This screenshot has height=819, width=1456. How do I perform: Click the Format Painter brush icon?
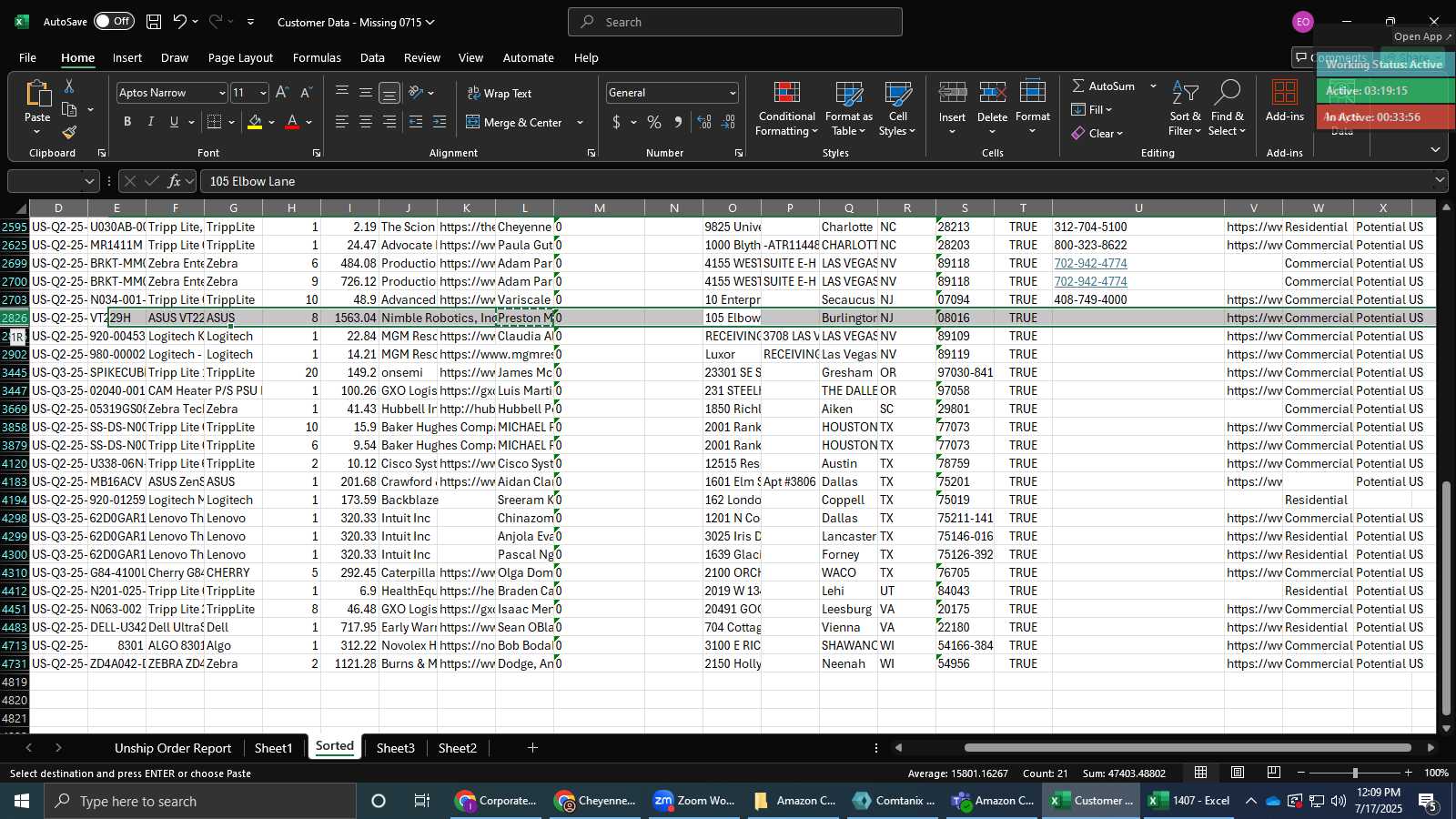pyautogui.click(x=69, y=133)
